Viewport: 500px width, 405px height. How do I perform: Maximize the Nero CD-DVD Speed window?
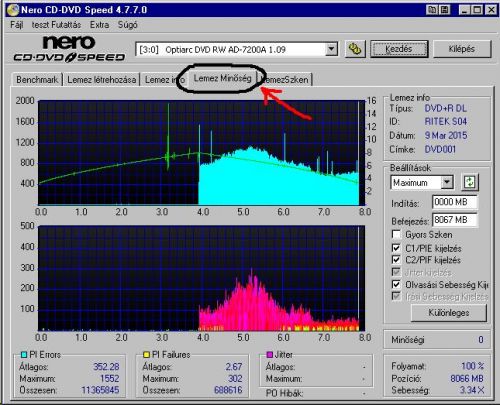(x=477, y=10)
